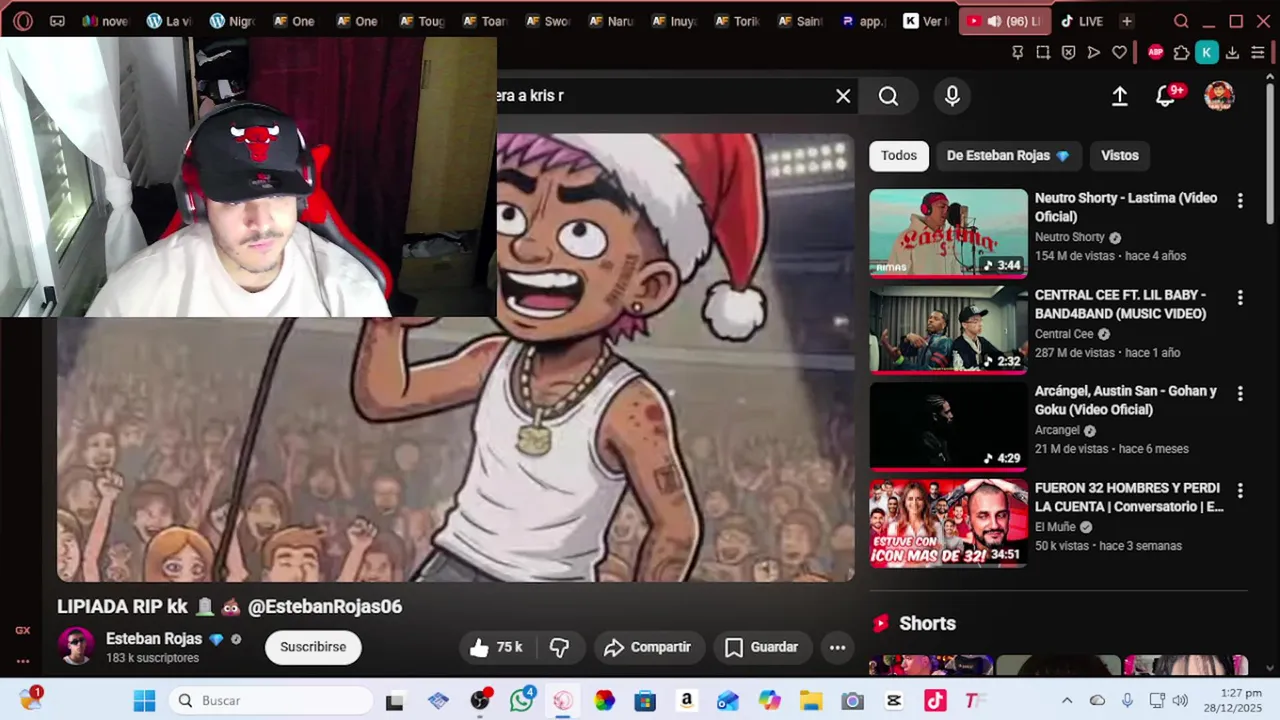The image size is (1280, 720).
Task: Open FUERON 32 HOMBRES video title
Action: 1129,497
